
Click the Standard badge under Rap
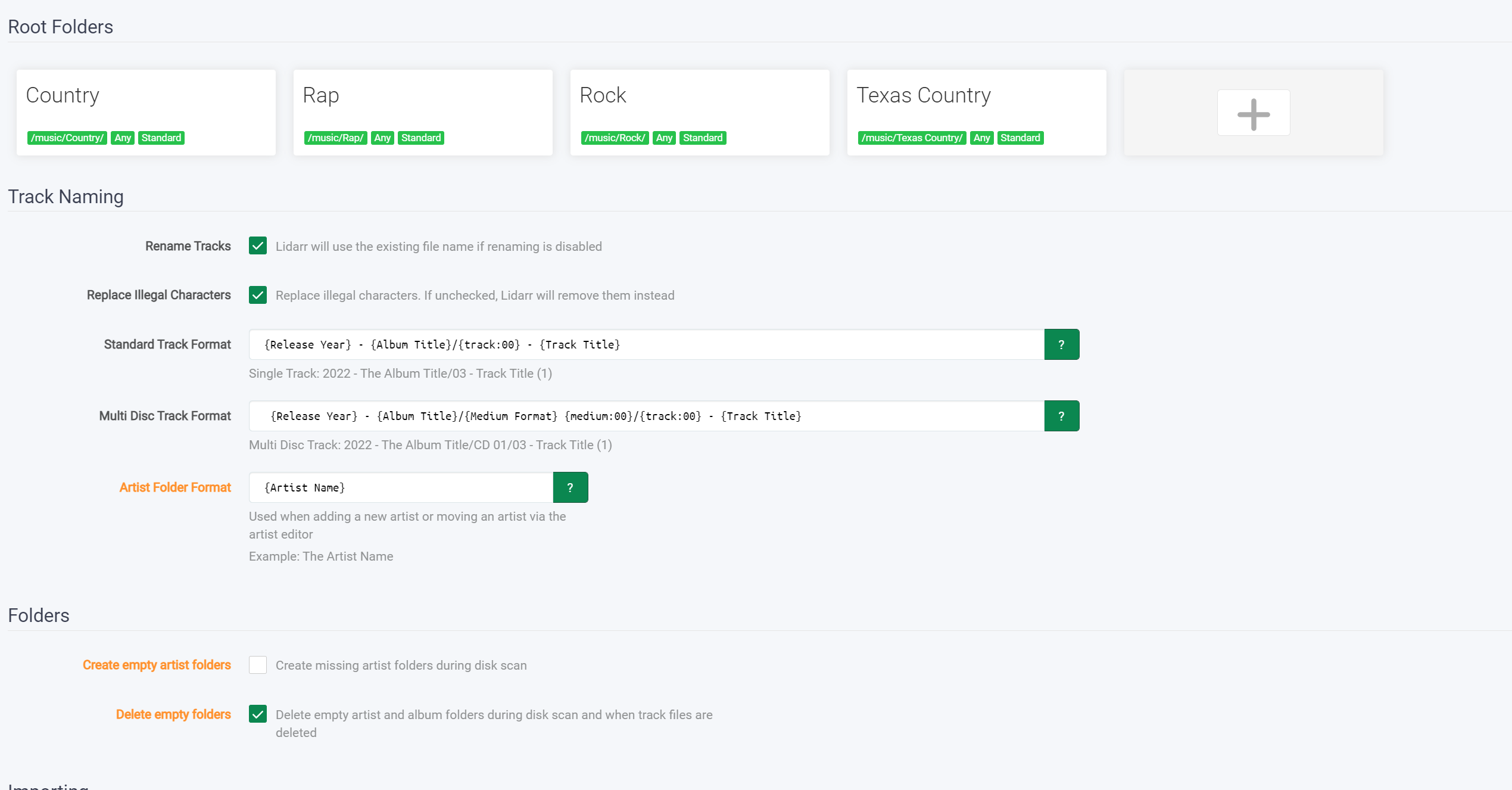[x=421, y=138]
